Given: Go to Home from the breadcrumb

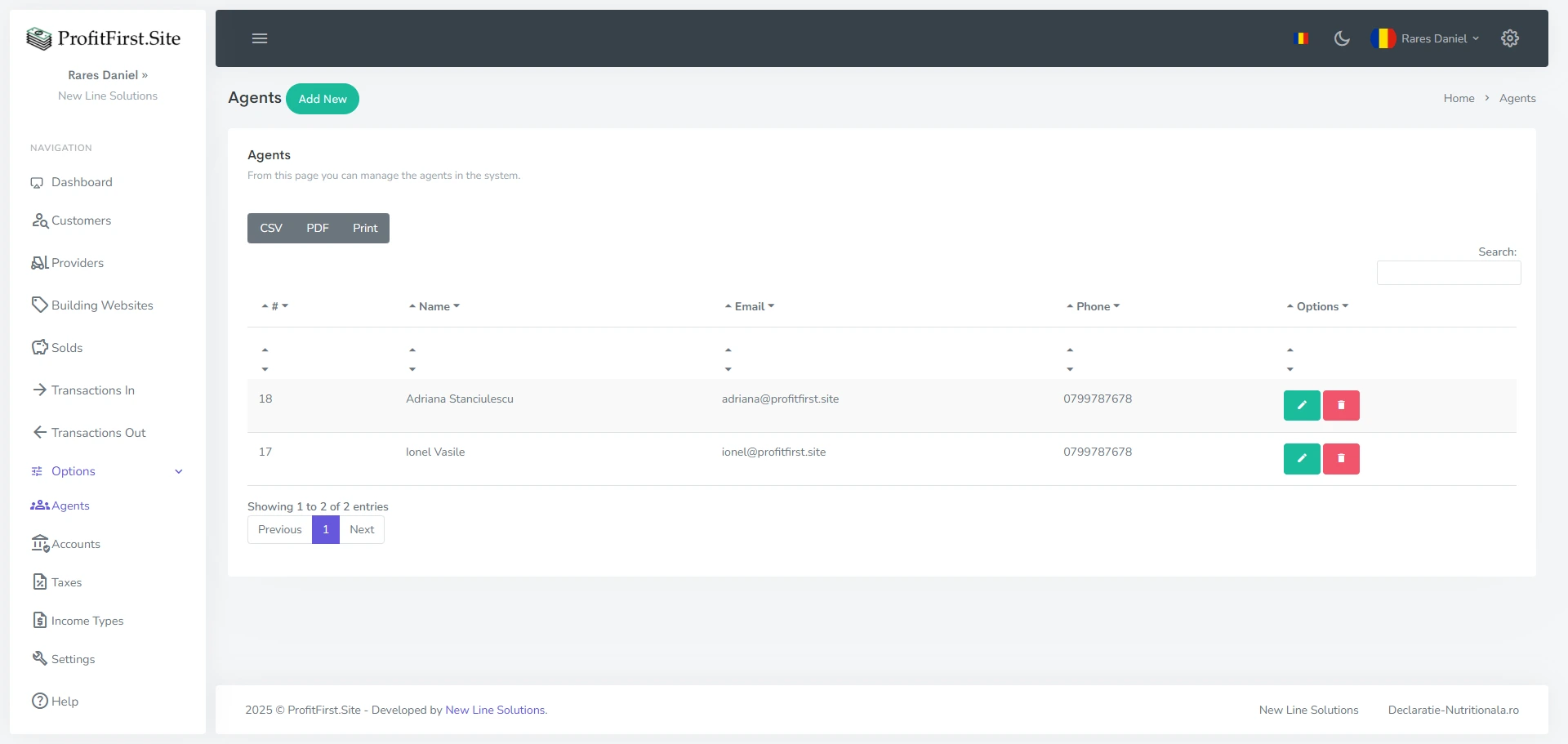Looking at the screenshot, I should click(x=1459, y=98).
